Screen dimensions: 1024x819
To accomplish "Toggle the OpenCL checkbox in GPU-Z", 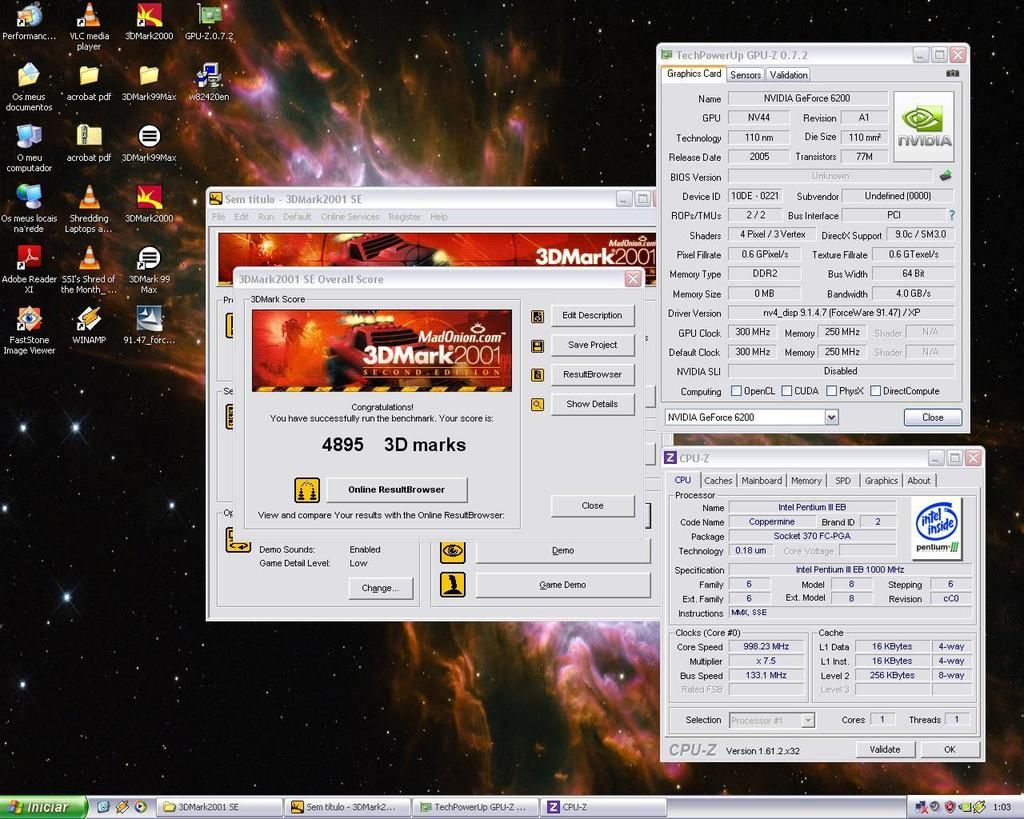I will (736, 391).
